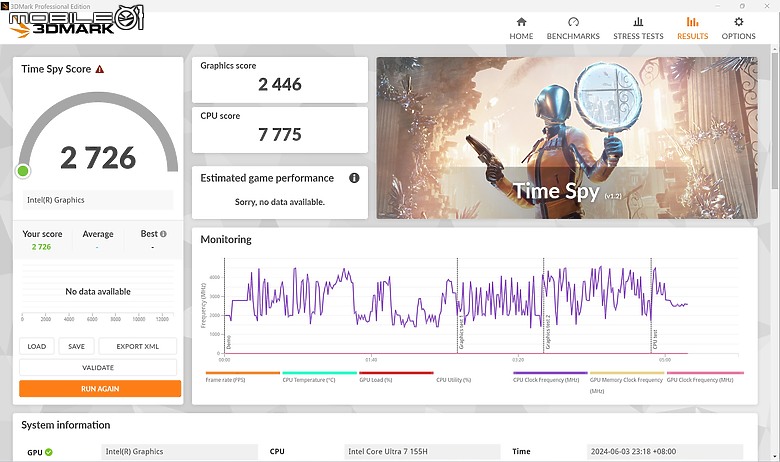Open the BENCHMARKS tab
The height and width of the screenshot is (462, 780).
[573, 28]
